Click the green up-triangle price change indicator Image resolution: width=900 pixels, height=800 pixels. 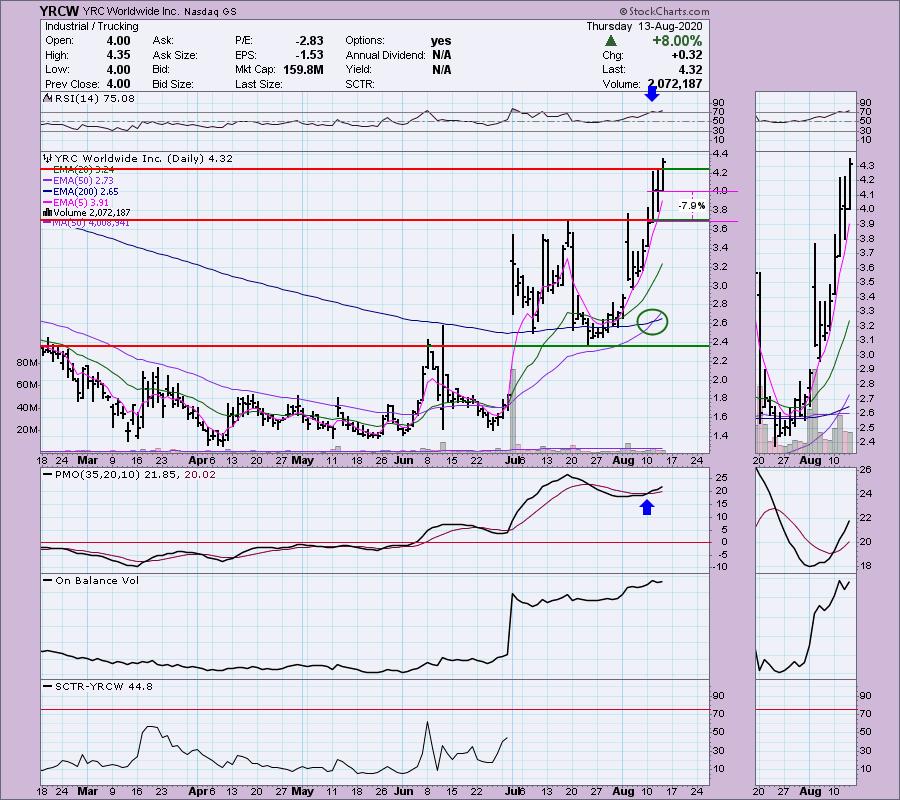tap(611, 41)
